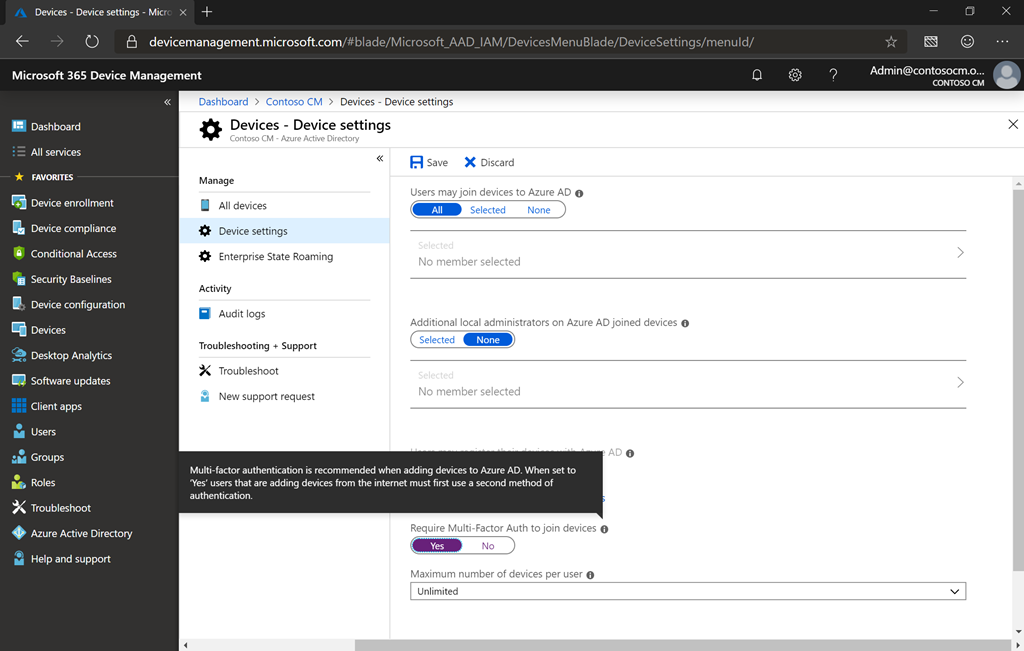Bookmark page with the star icon
Viewport: 1024px width, 651px height.
(891, 42)
